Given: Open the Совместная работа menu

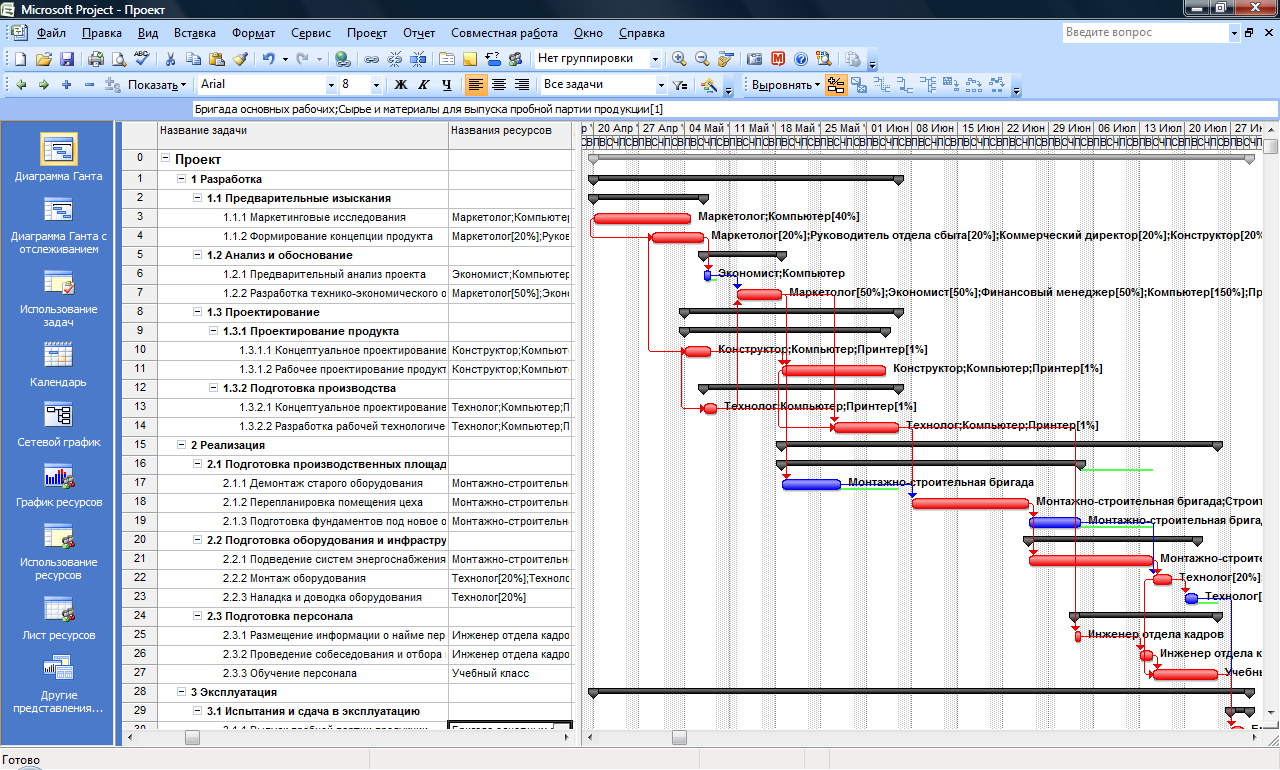Looking at the screenshot, I should click(x=505, y=33).
